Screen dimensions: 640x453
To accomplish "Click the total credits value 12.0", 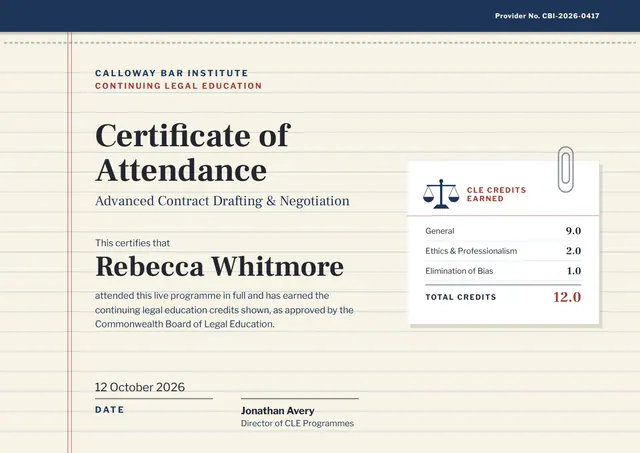I will [x=567, y=297].
